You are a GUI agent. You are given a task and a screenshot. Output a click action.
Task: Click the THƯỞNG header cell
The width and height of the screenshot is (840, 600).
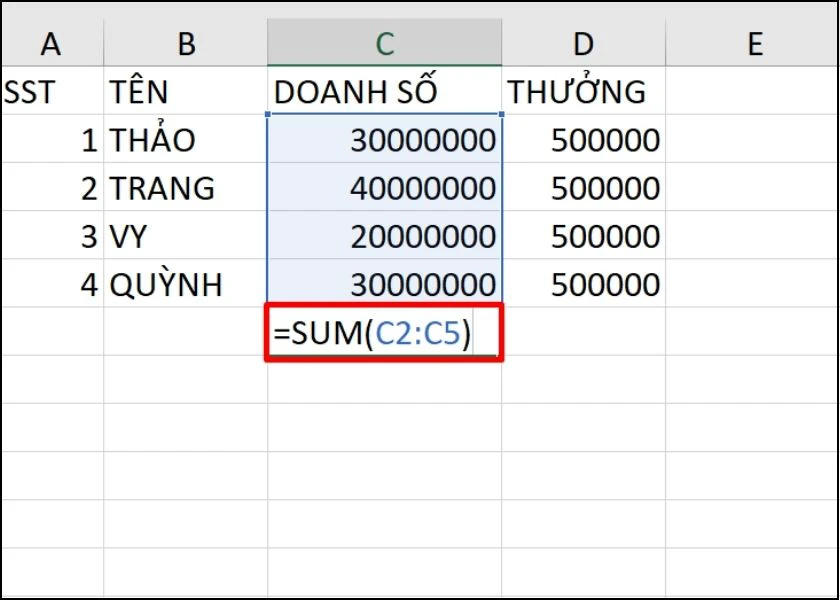(x=583, y=91)
